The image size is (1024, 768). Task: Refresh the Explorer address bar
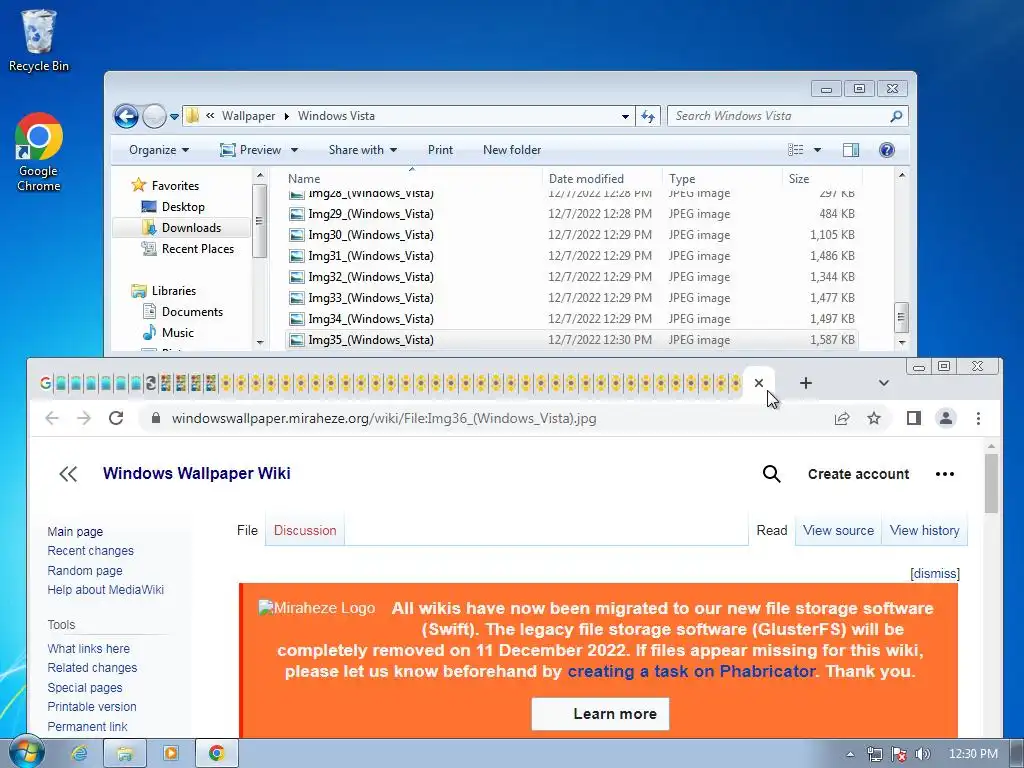[648, 116]
